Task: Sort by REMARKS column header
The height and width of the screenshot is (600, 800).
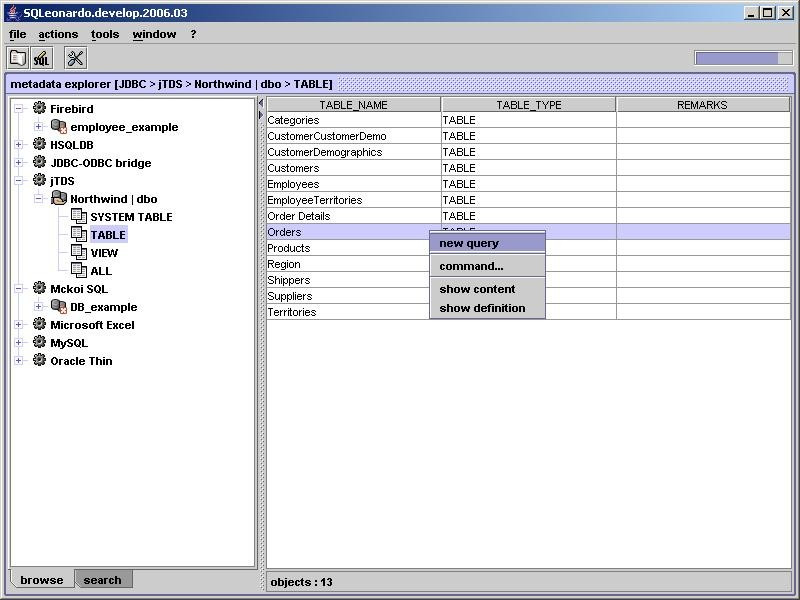Action: click(x=704, y=105)
